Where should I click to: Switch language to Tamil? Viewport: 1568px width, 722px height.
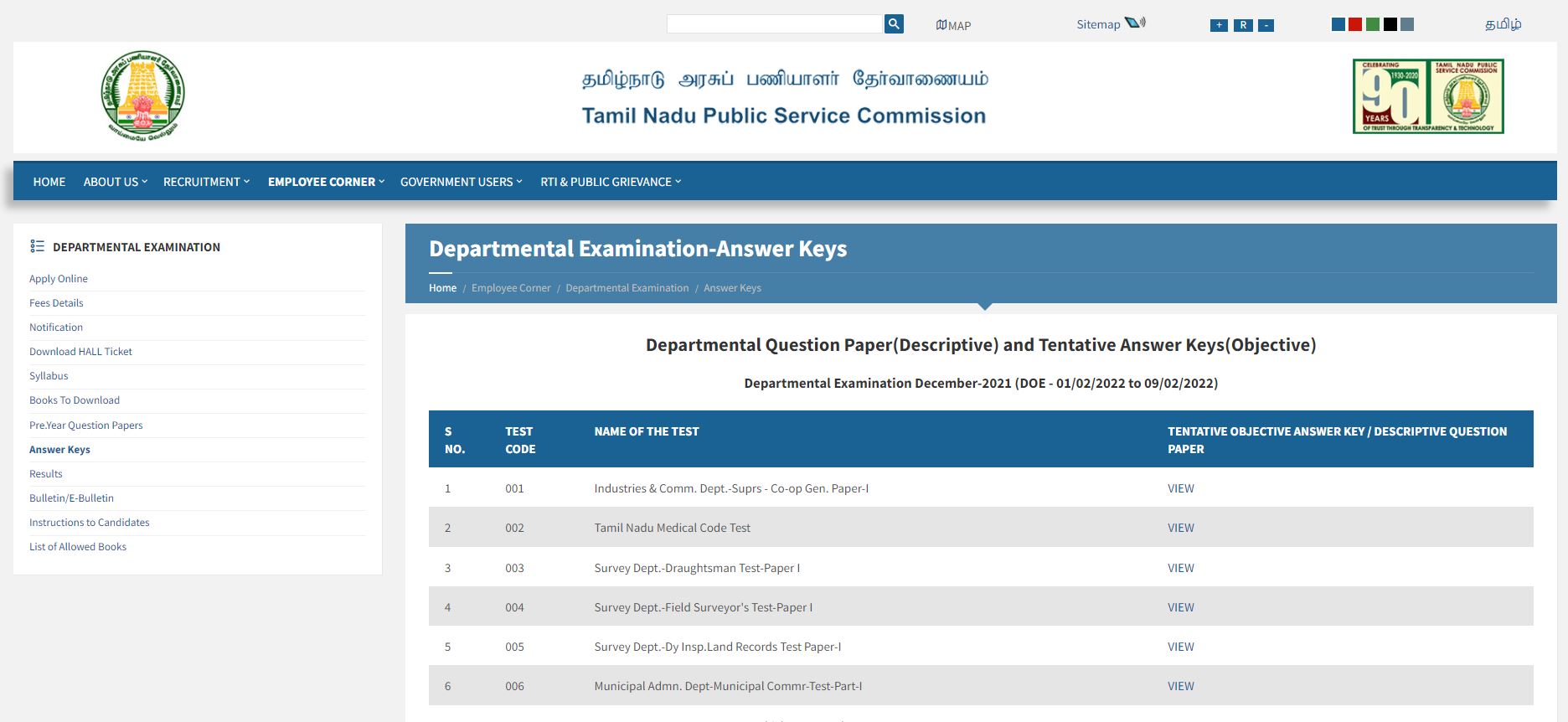click(x=1503, y=24)
